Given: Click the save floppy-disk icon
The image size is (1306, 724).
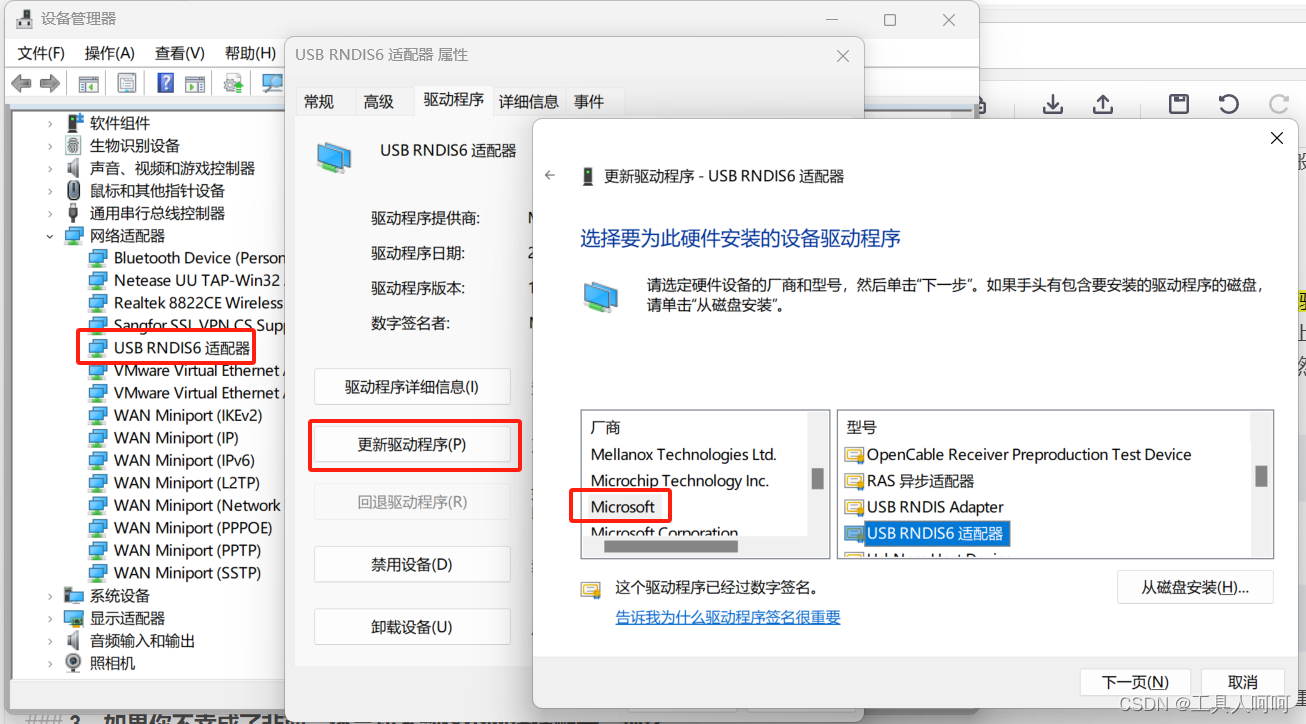Looking at the screenshot, I should click(x=1178, y=105).
